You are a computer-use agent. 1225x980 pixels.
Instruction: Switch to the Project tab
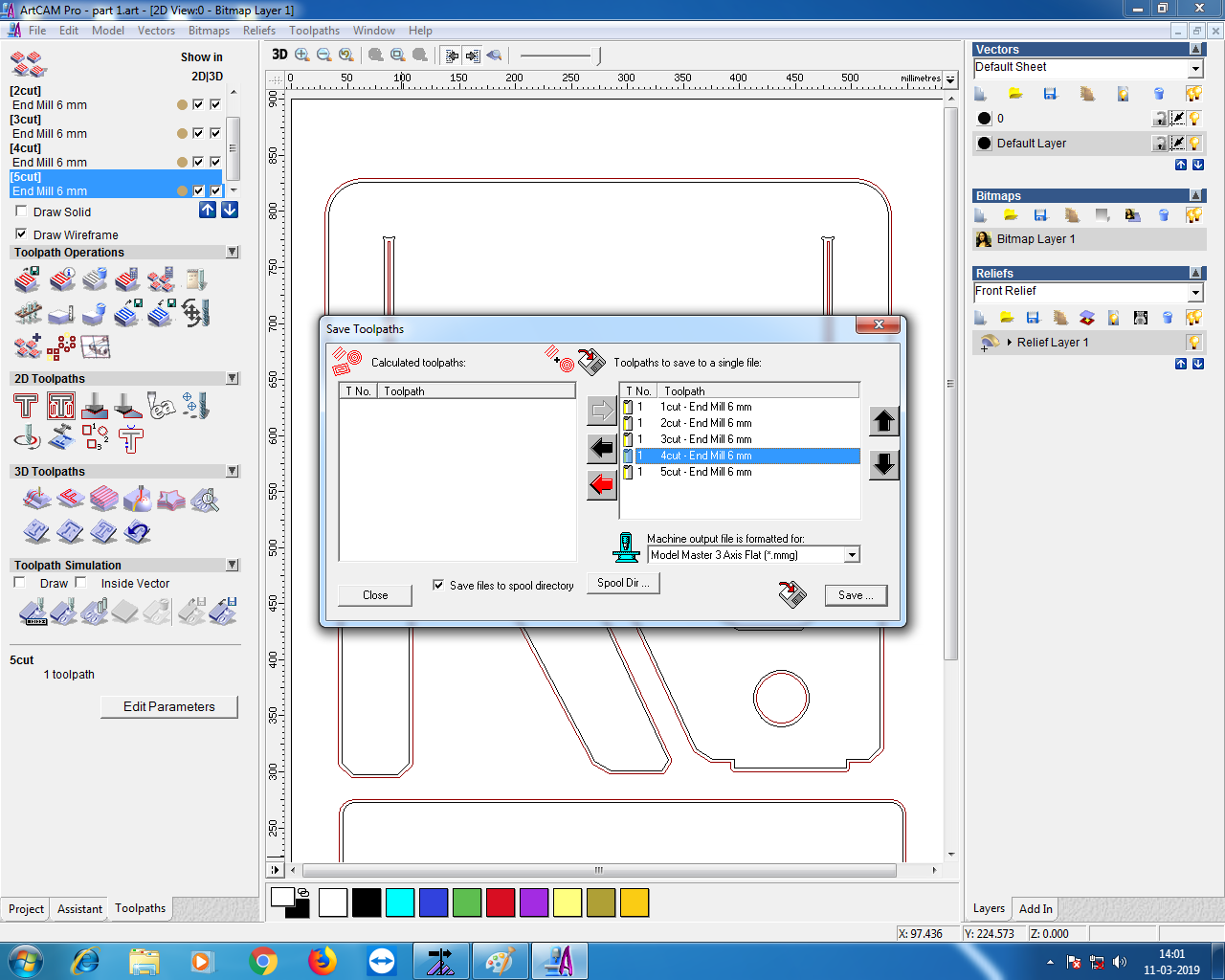26,909
